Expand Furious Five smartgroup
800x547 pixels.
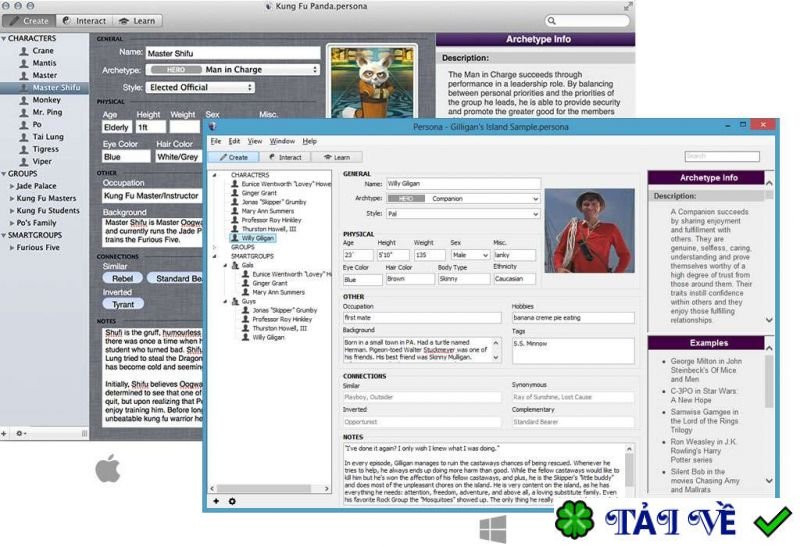tap(12, 247)
